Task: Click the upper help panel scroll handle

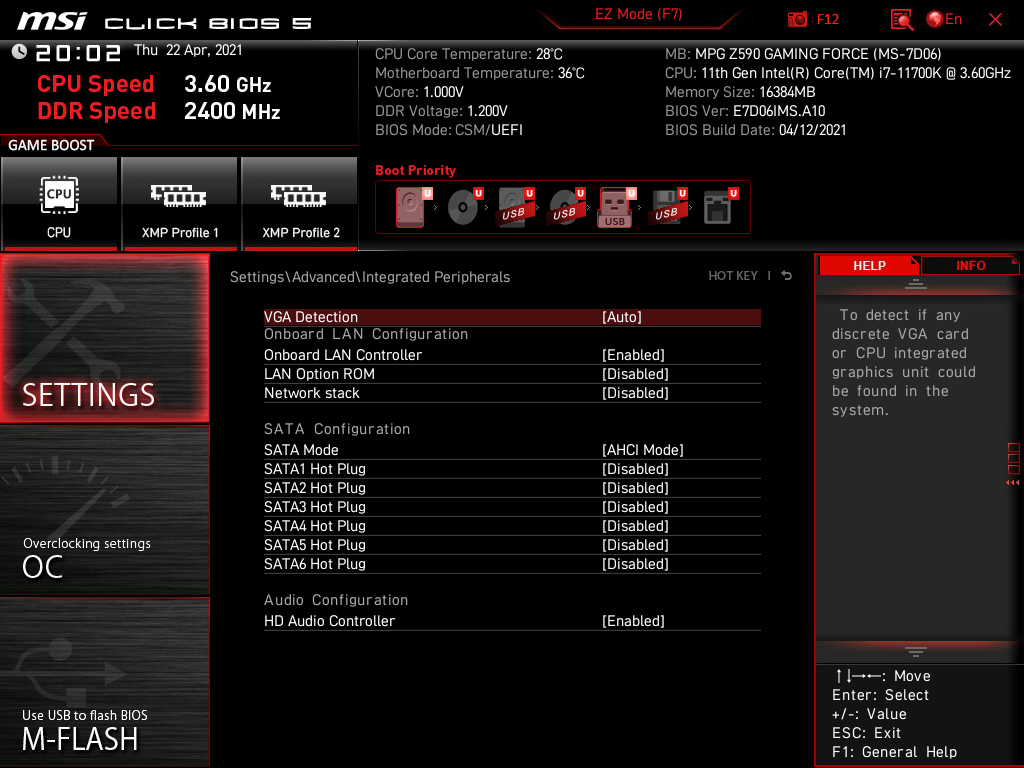Action: click(x=915, y=283)
